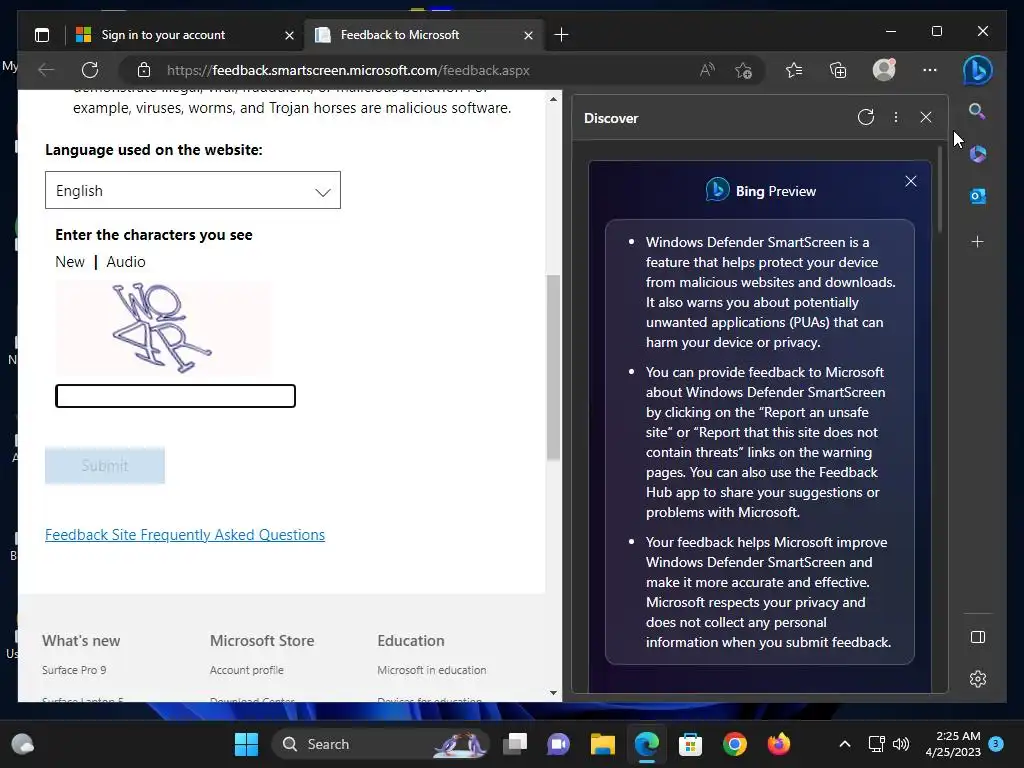Click the browser back arrow
The image size is (1024, 768).
pyautogui.click(x=46, y=70)
